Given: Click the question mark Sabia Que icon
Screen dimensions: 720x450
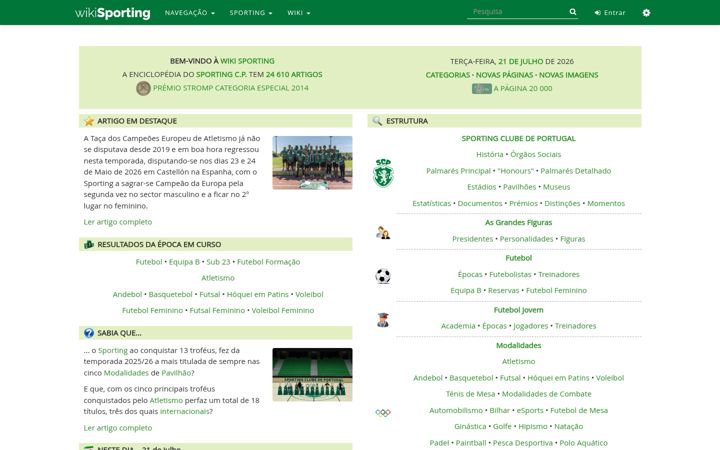Looking at the screenshot, I should 89,333.
